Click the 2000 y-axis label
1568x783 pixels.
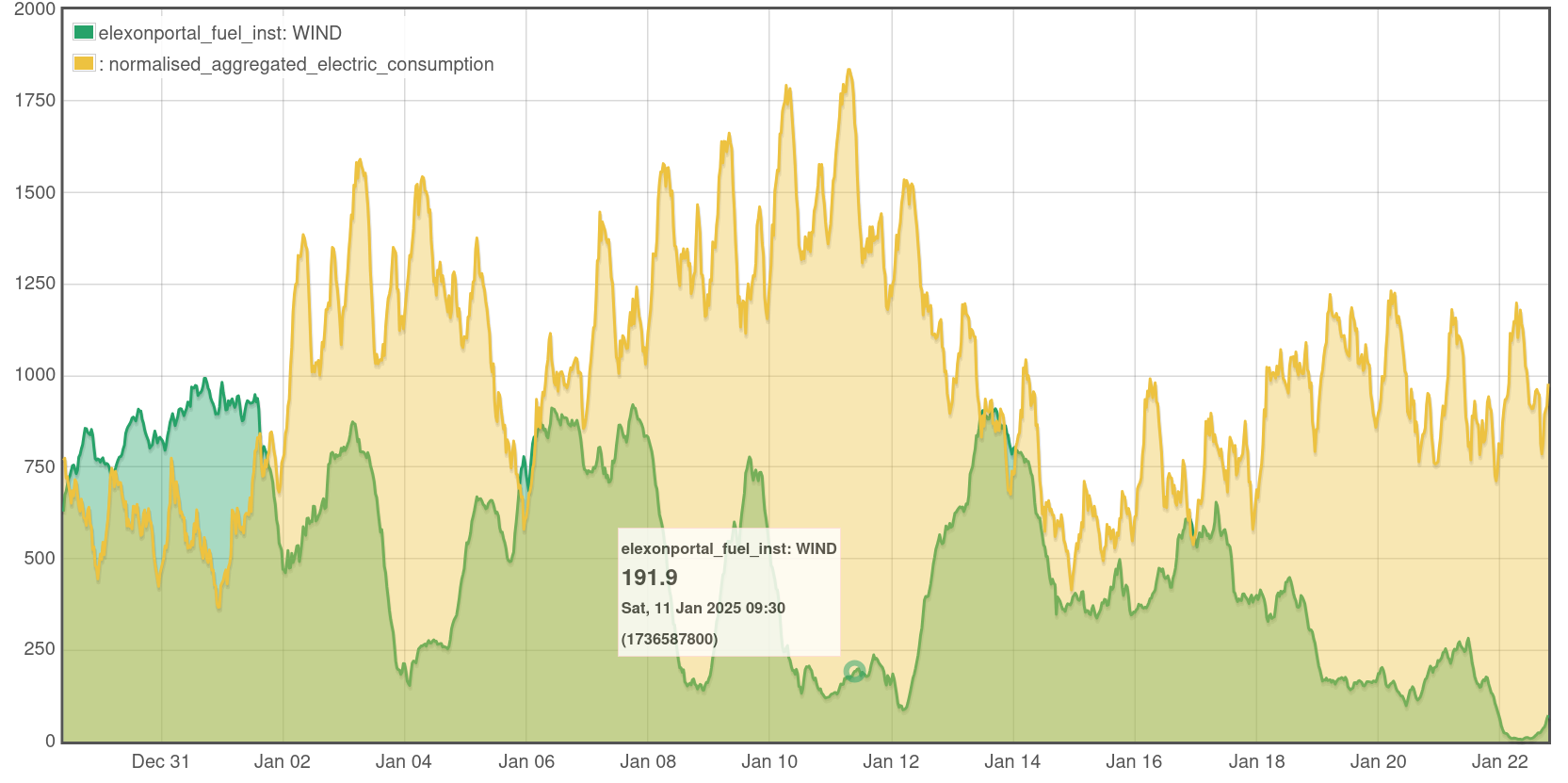pyautogui.click(x=35, y=9)
